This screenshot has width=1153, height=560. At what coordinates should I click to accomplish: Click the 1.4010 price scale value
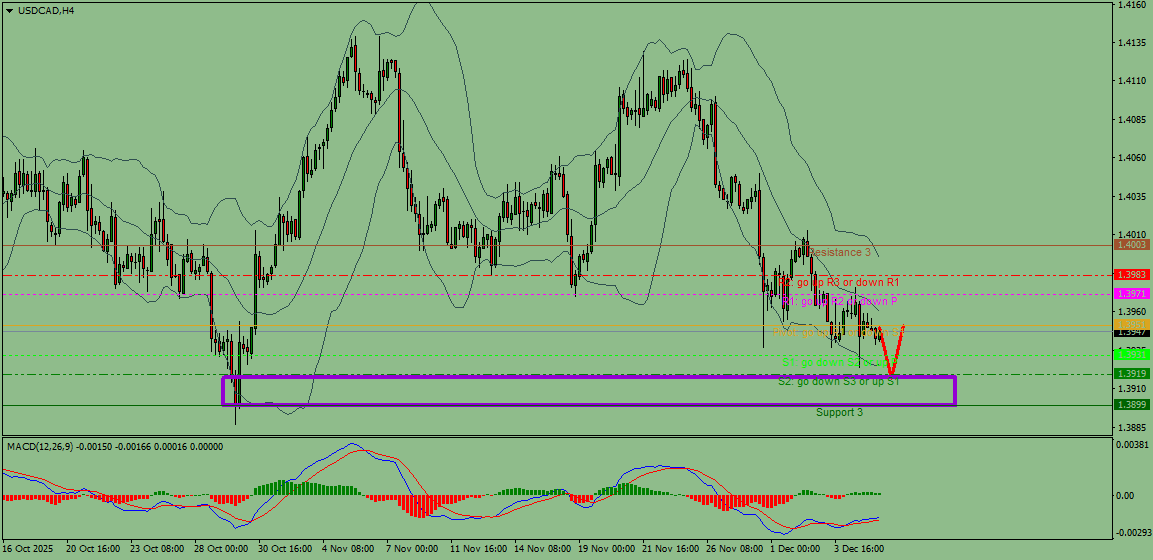click(1130, 234)
